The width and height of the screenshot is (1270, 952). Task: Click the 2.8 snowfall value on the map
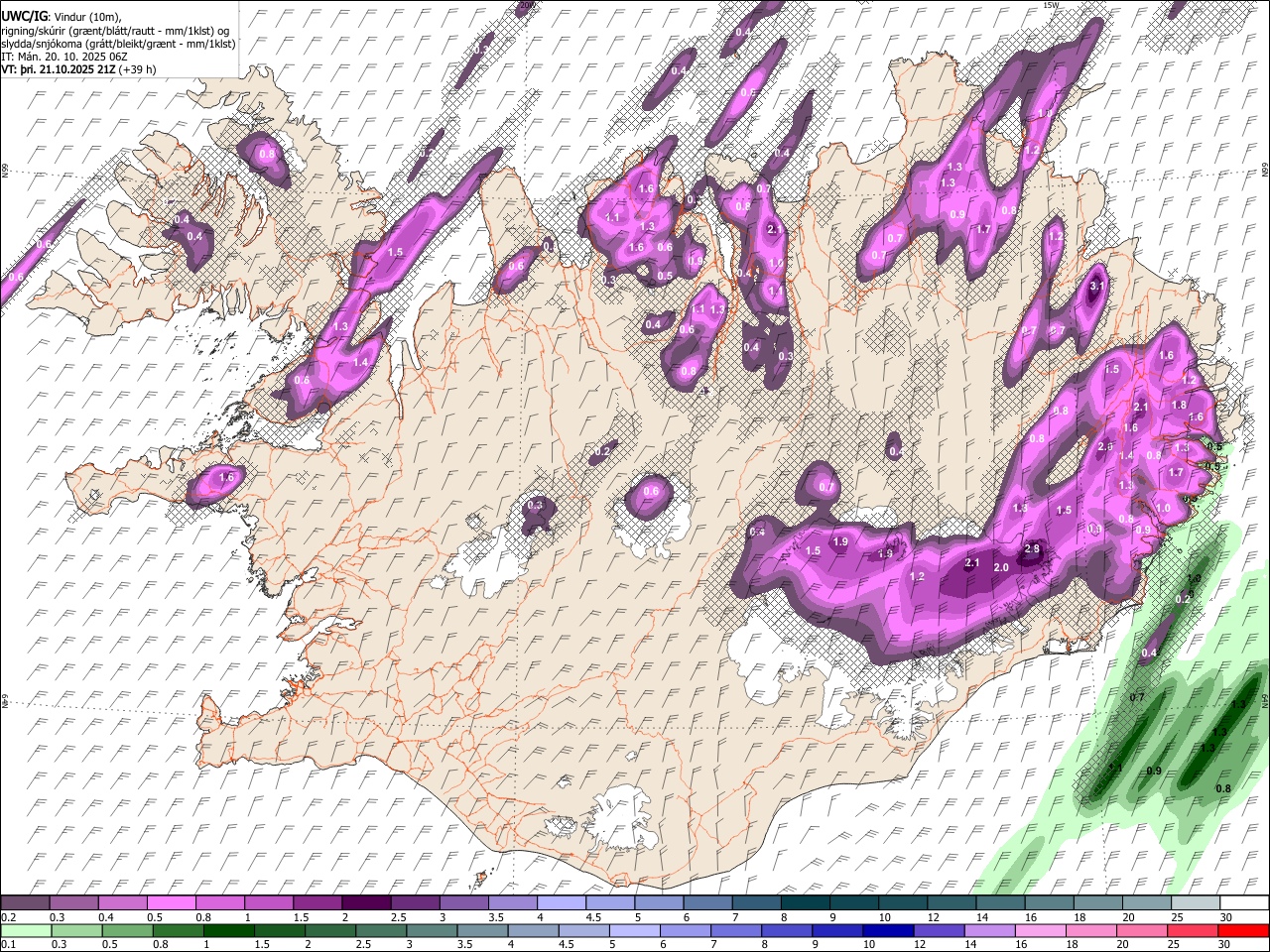click(x=1032, y=549)
